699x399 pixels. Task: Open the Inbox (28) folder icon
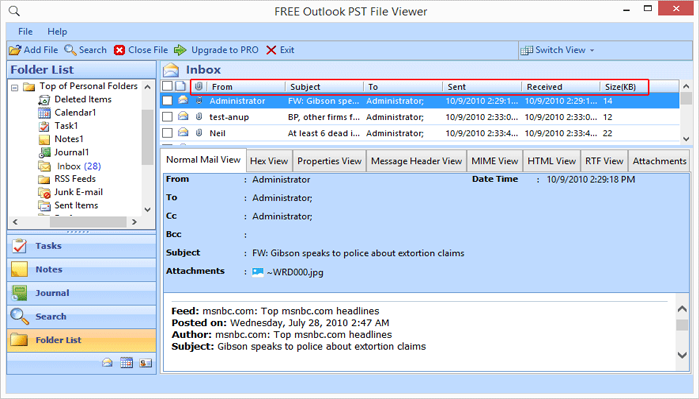click(x=44, y=166)
